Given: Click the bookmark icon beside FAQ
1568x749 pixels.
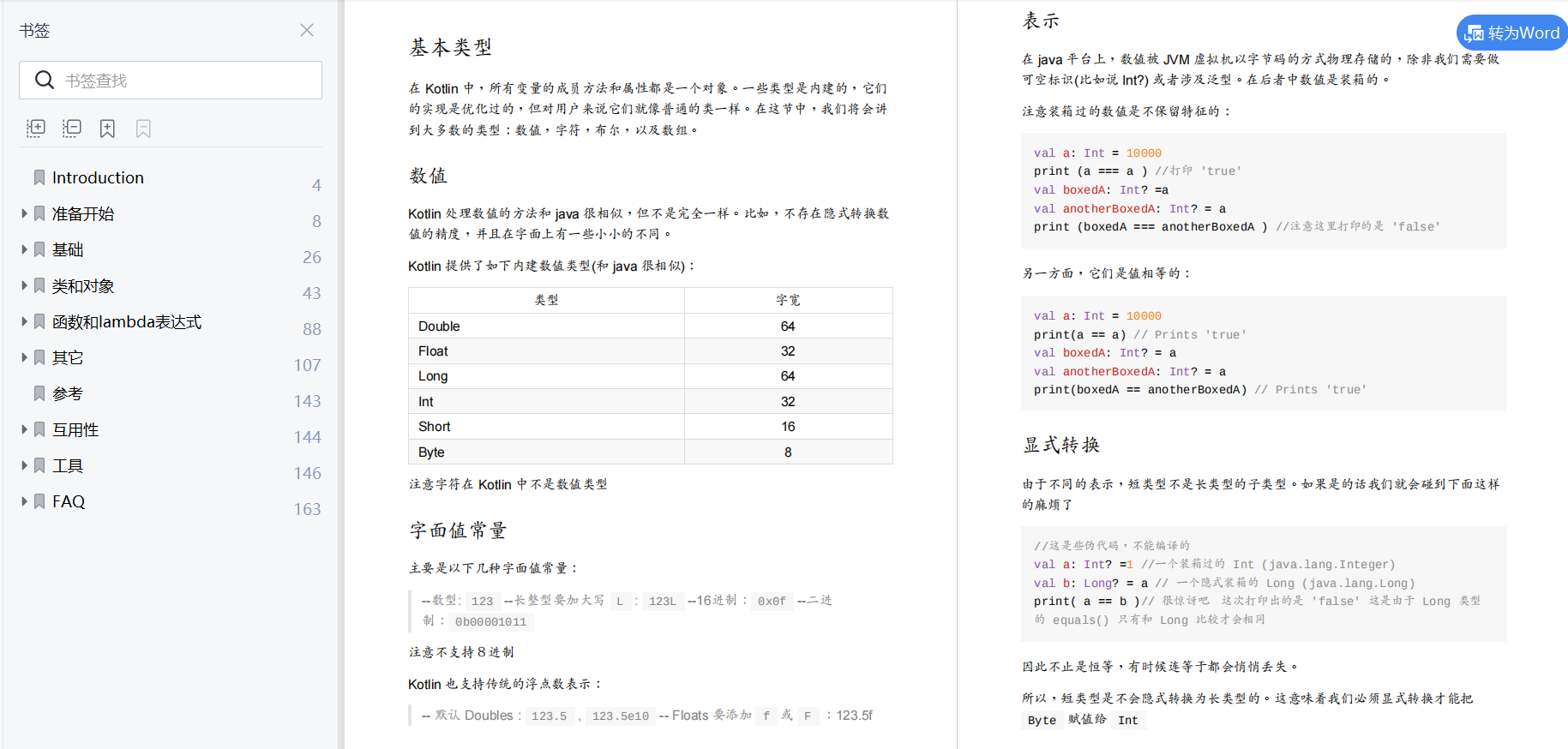Looking at the screenshot, I should 39,501.
